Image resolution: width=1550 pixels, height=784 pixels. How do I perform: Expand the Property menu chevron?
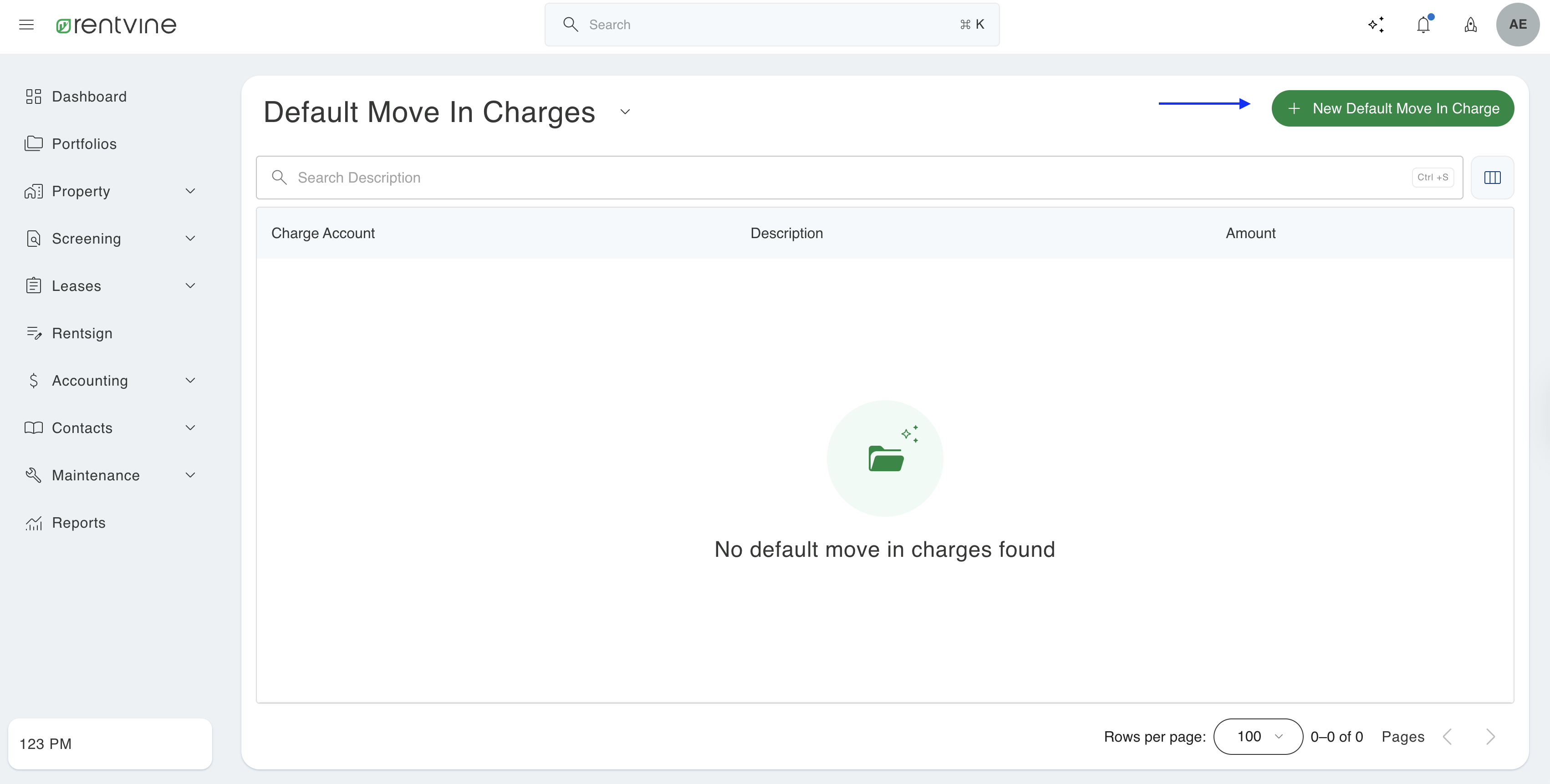click(190, 191)
